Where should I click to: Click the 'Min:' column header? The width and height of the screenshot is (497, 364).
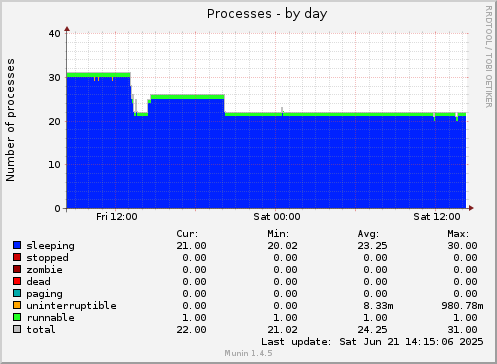(278, 234)
